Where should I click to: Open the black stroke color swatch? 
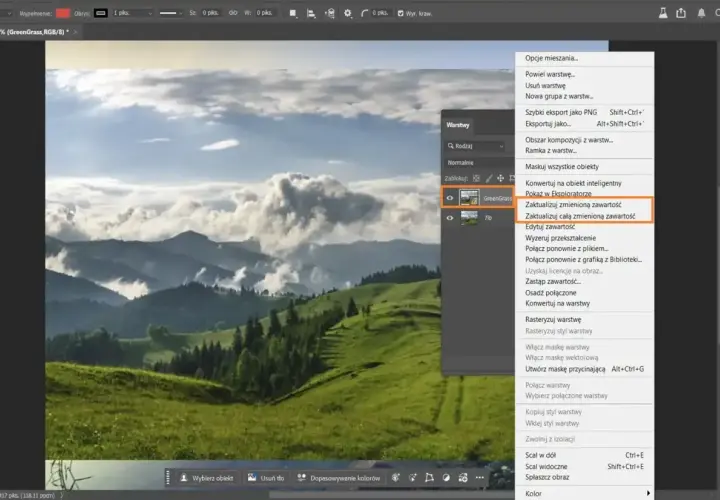pyautogui.click(x=101, y=13)
